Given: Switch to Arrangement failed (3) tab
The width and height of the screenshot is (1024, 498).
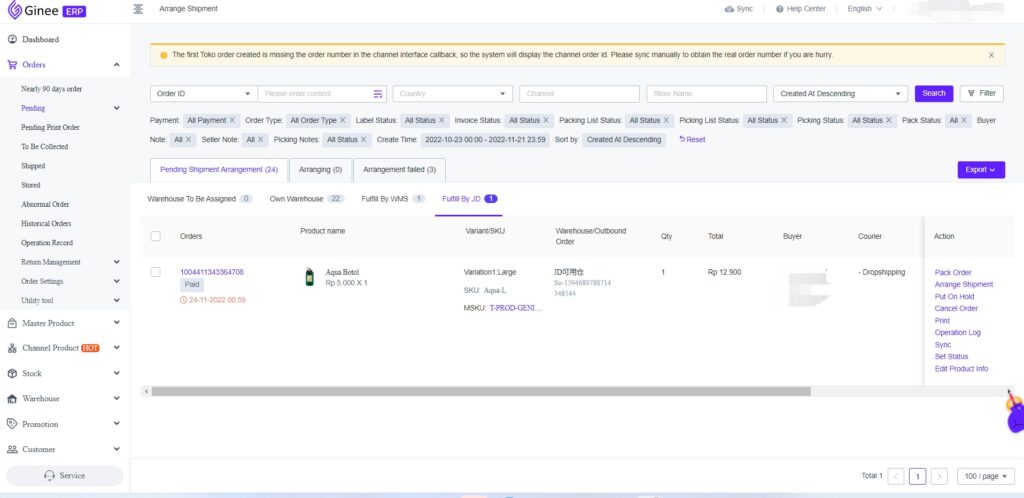Looking at the screenshot, I should pos(400,170).
